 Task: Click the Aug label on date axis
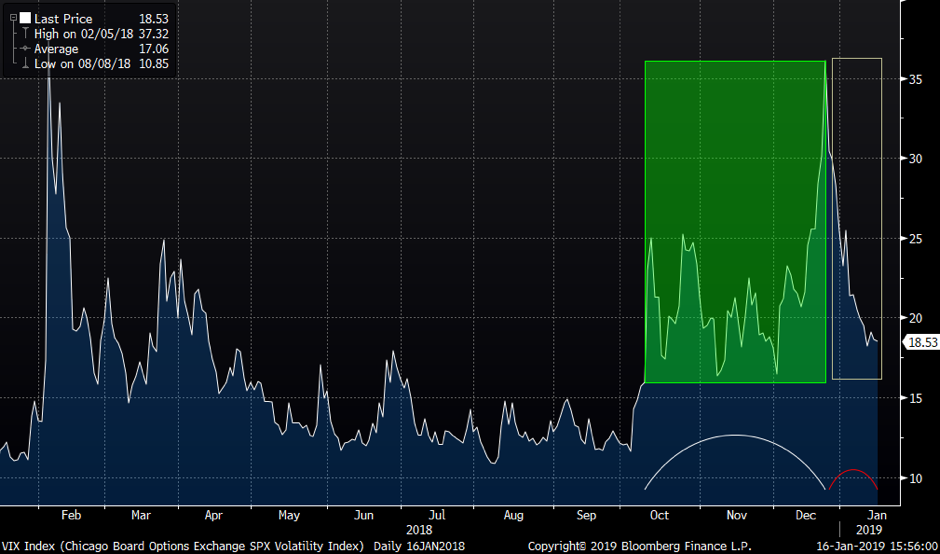click(514, 516)
